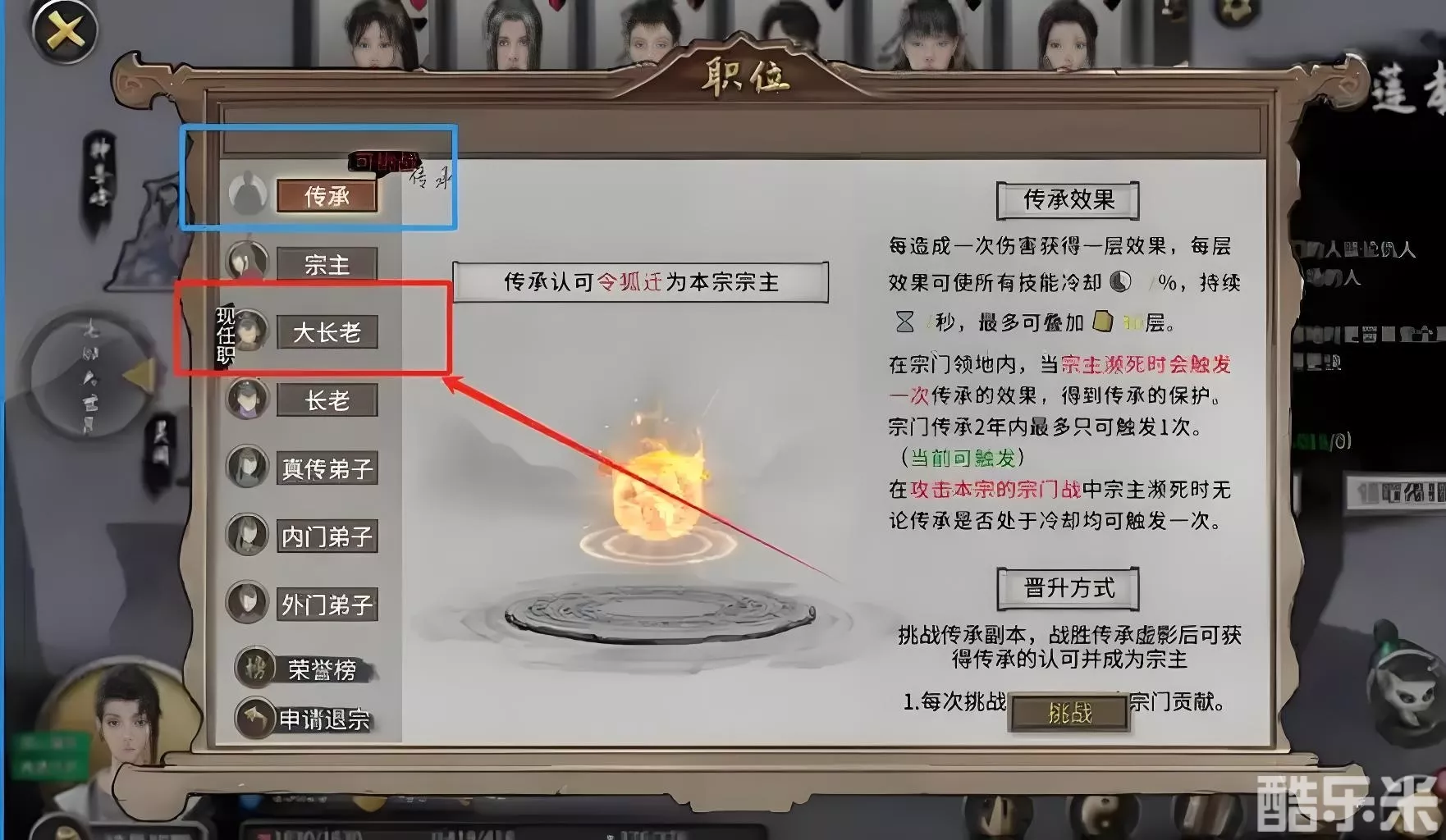
Task: Choose the 内门弟子 position entry
Action: [327, 536]
